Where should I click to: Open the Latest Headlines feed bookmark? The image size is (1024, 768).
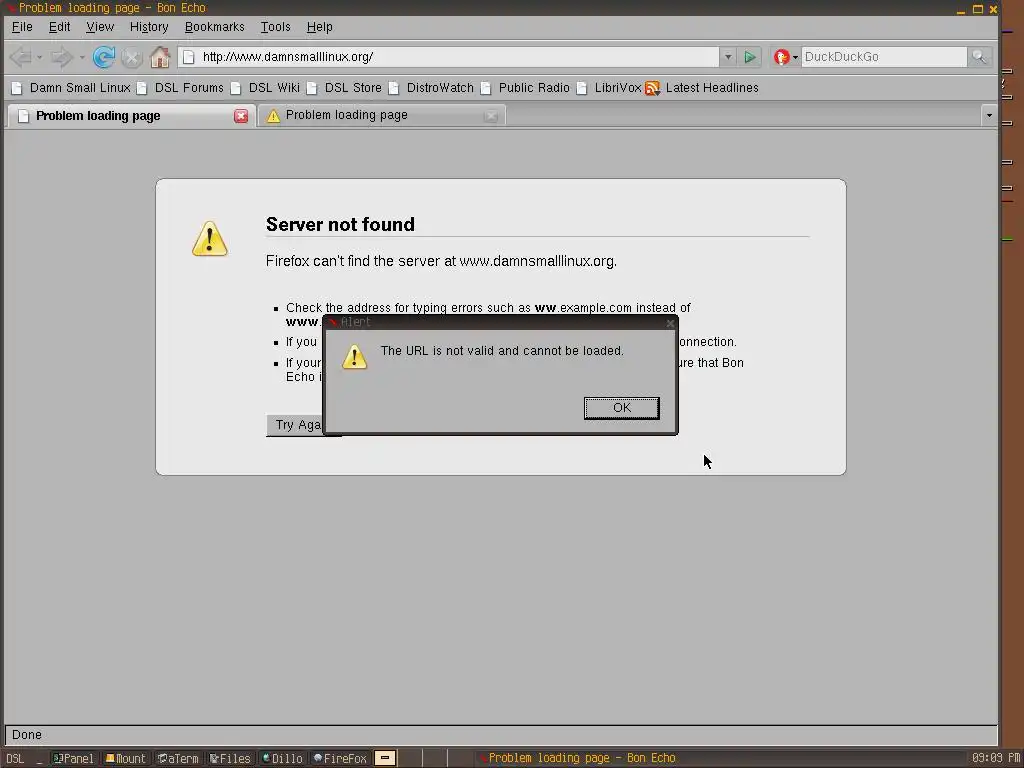tap(702, 88)
